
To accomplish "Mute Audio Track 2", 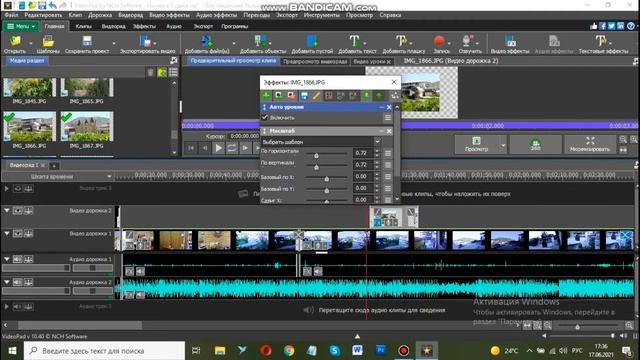I will 18,282.
